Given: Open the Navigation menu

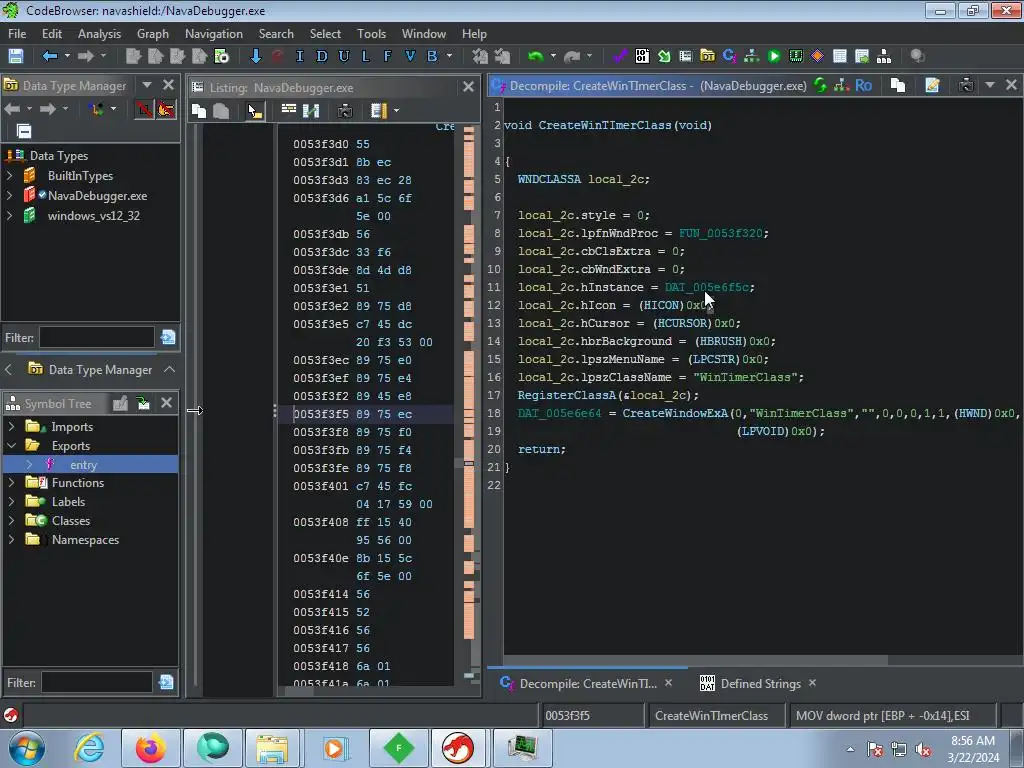Looking at the screenshot, I should pos(214,34).
